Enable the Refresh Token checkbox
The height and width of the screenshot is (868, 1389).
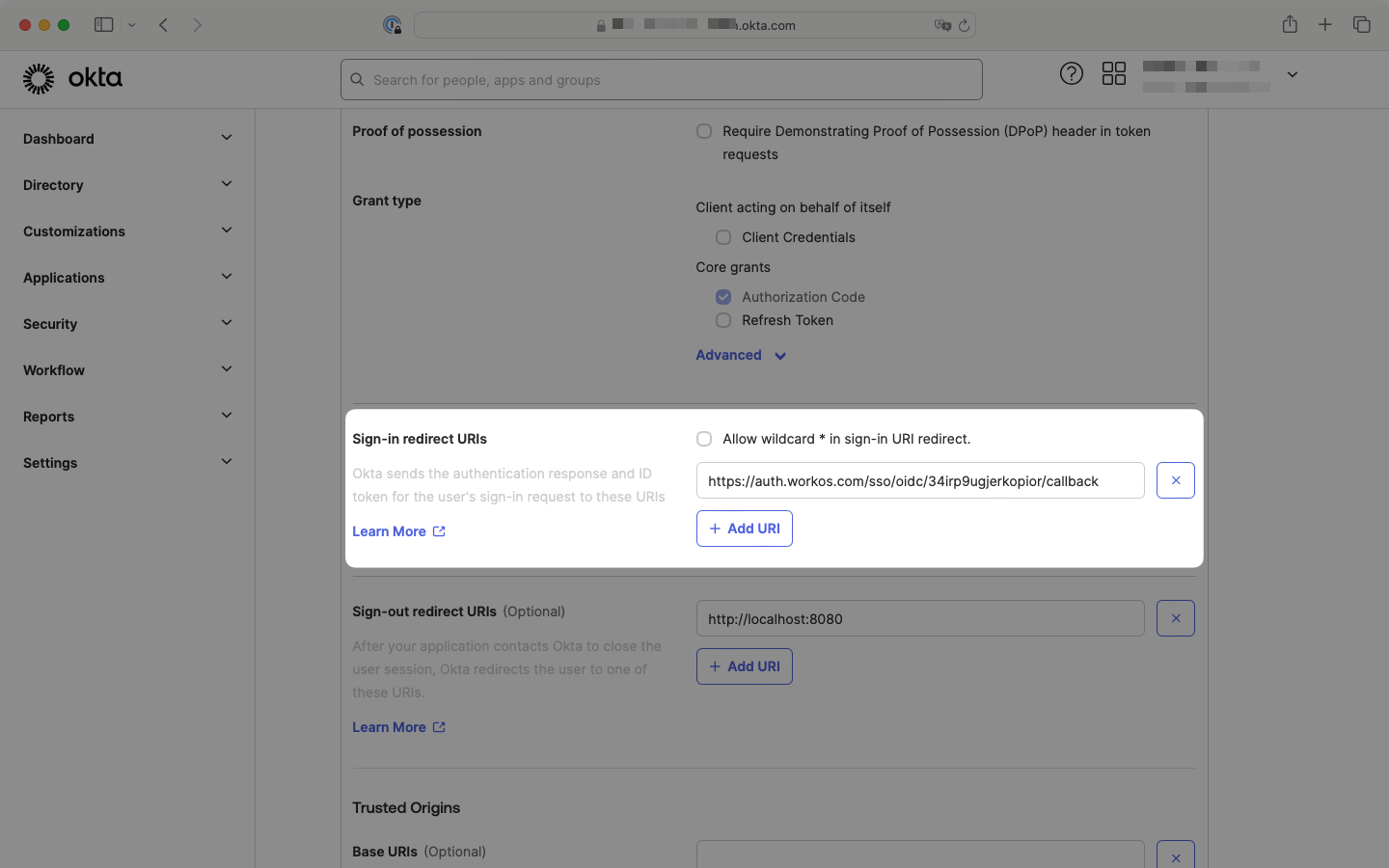click(723, 319)
